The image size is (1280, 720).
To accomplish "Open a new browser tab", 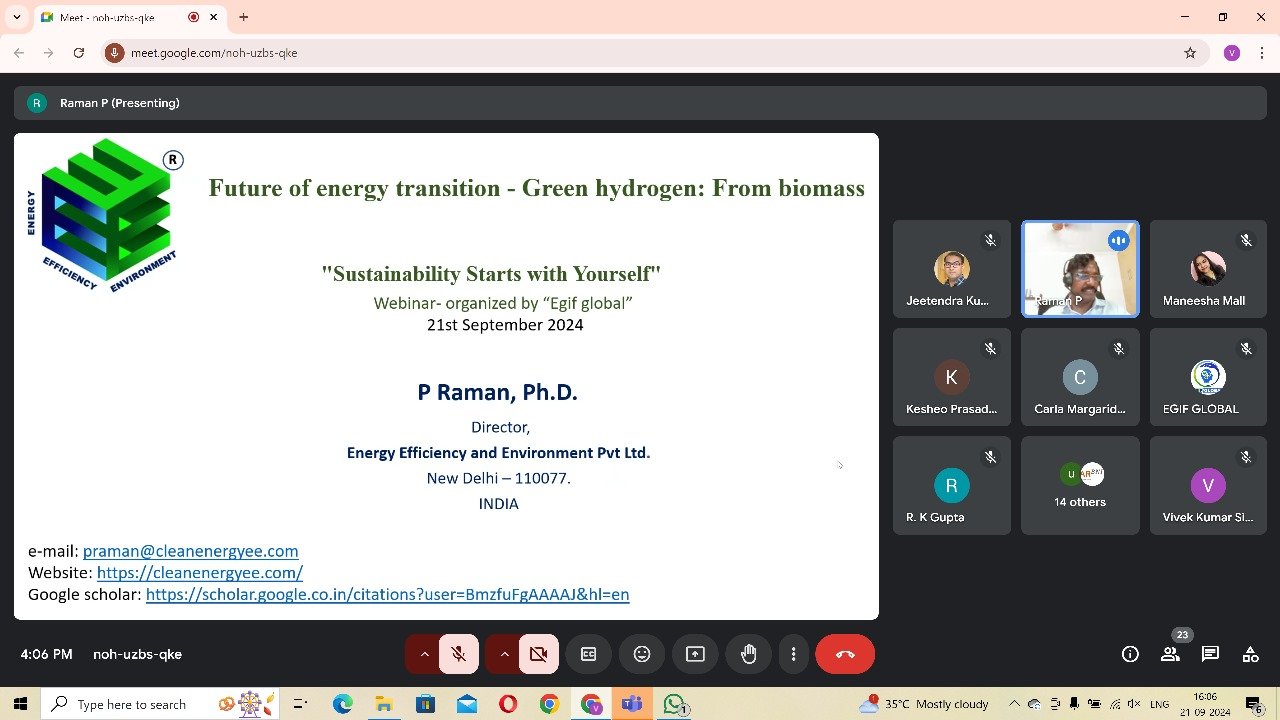I will [x=243, y=17].
